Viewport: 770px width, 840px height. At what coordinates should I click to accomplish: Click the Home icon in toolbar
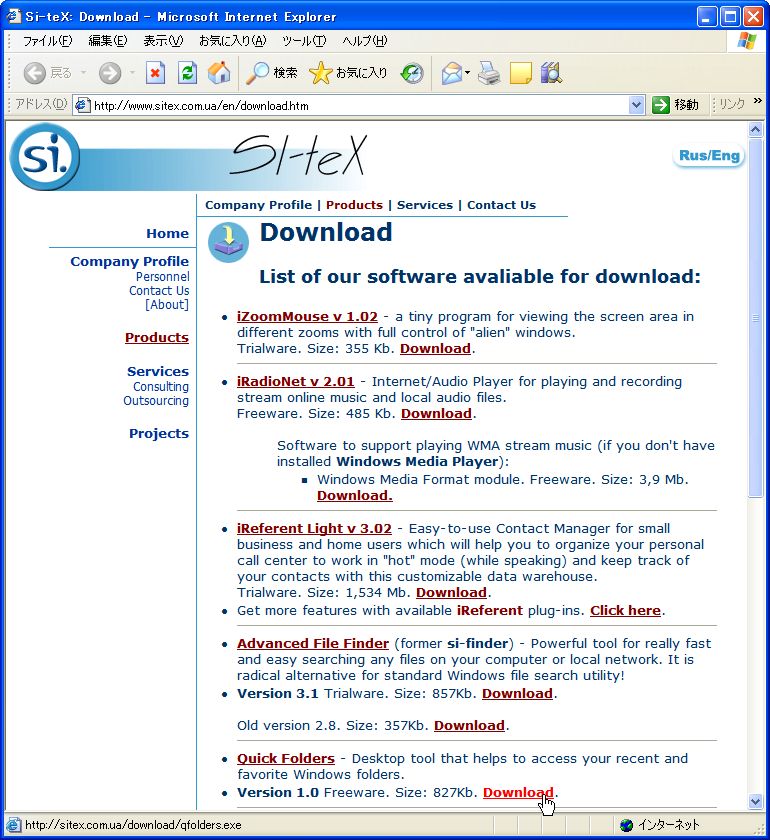[x=219, y=73]
